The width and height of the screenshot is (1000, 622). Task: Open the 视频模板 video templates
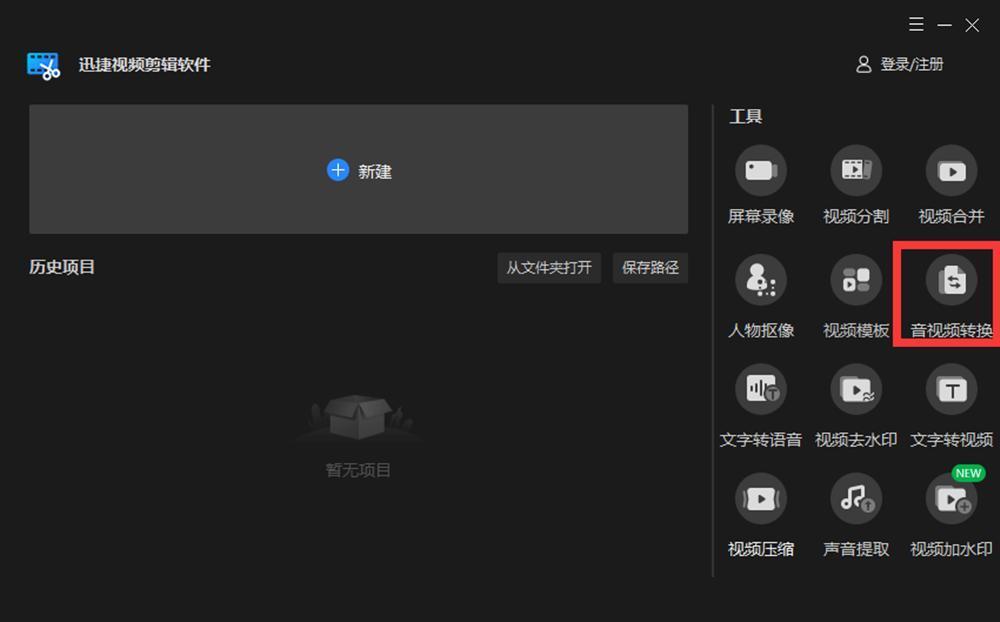coord(856,279)
